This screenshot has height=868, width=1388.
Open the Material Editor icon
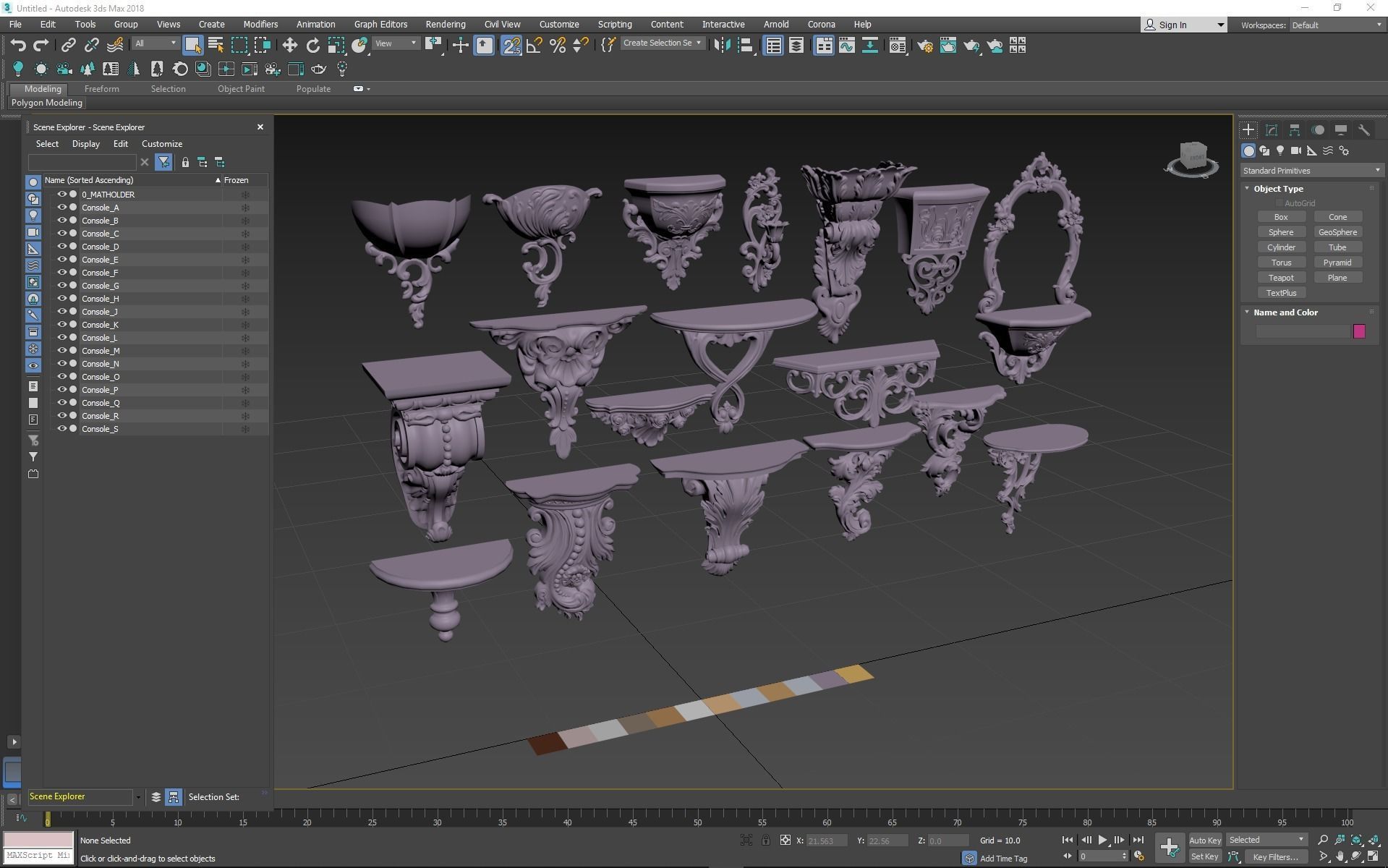pyautogui.click(x=898, y=46)
